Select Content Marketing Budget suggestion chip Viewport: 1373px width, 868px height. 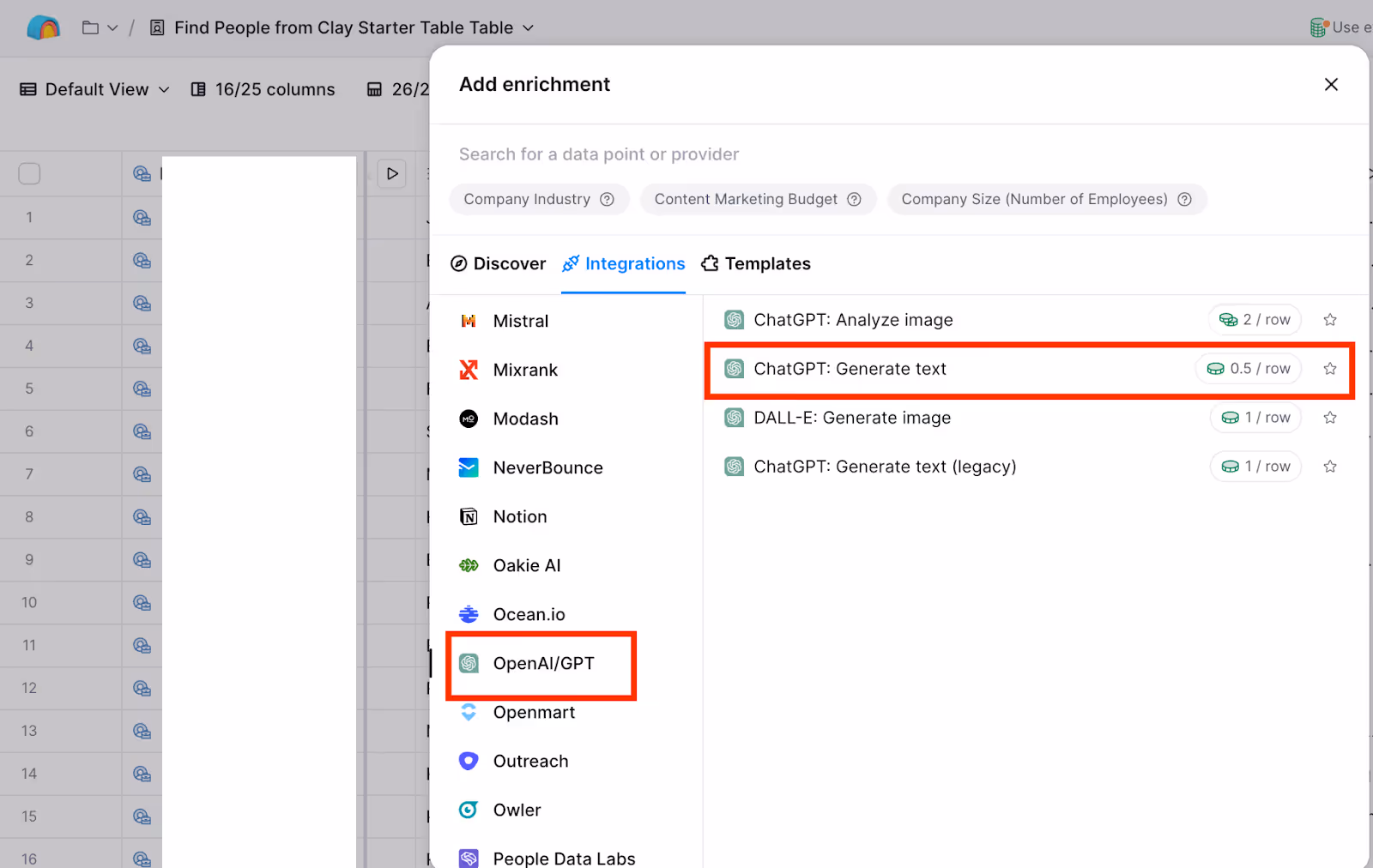(x=758, y=199)
